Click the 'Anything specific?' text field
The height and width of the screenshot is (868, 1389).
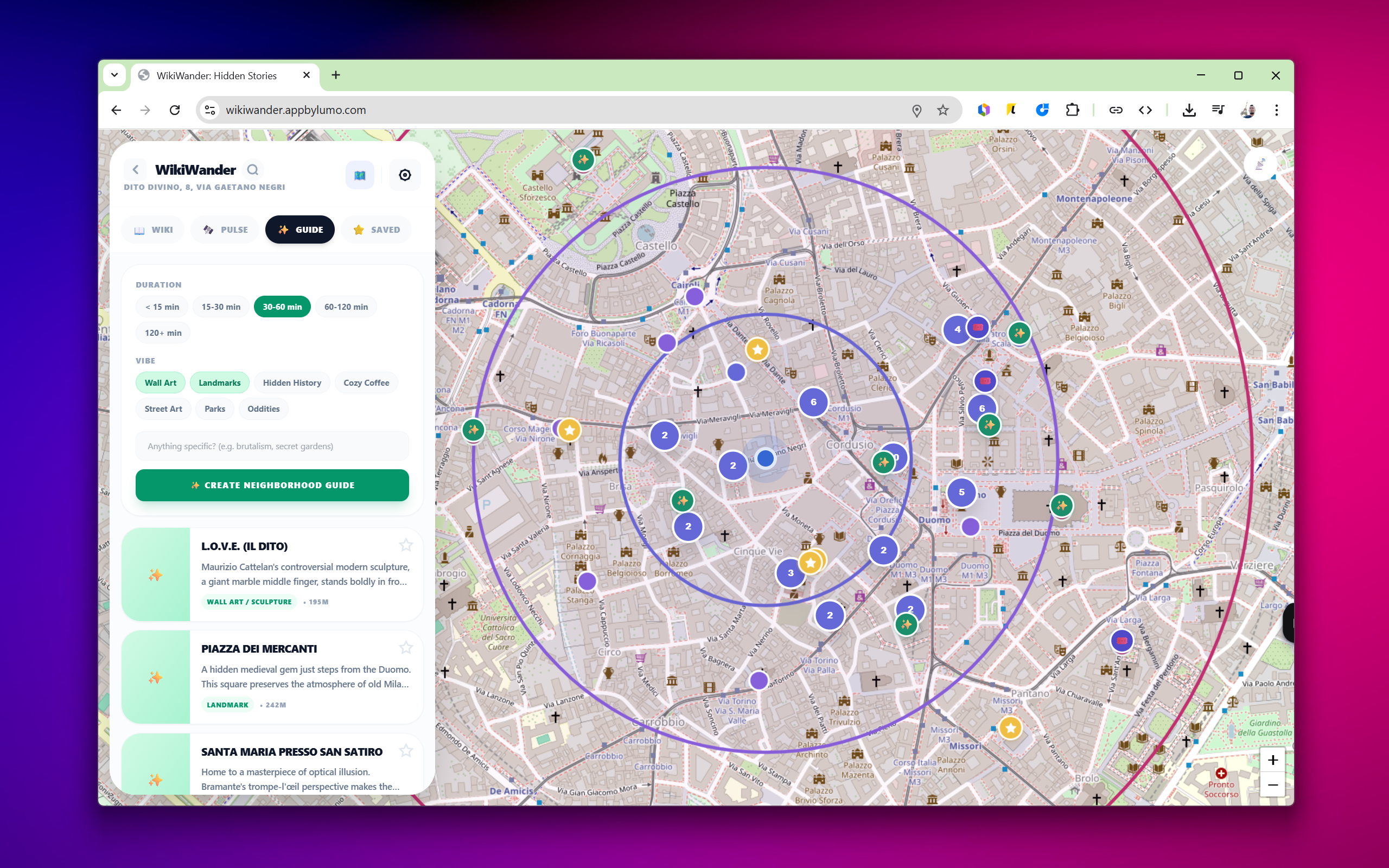[x=272, y=446]
